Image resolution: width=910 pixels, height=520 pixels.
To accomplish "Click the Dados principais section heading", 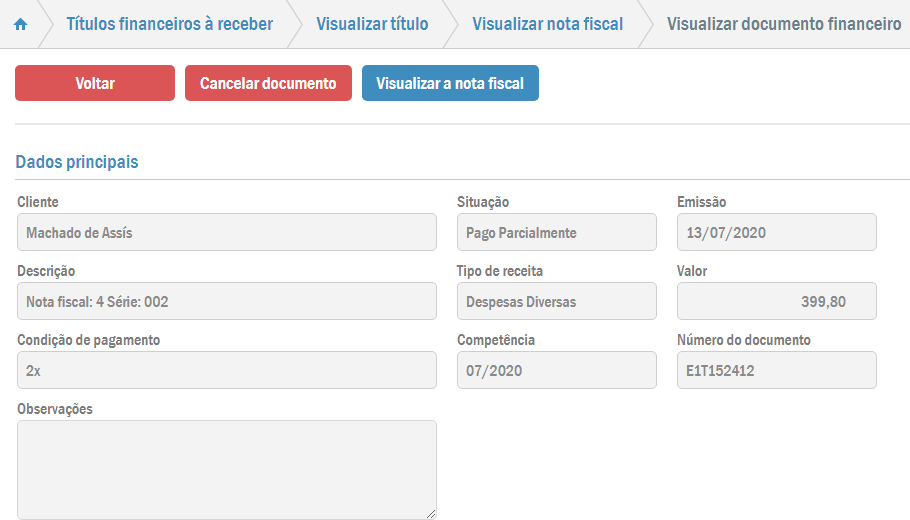I will [x=77, y=162].
